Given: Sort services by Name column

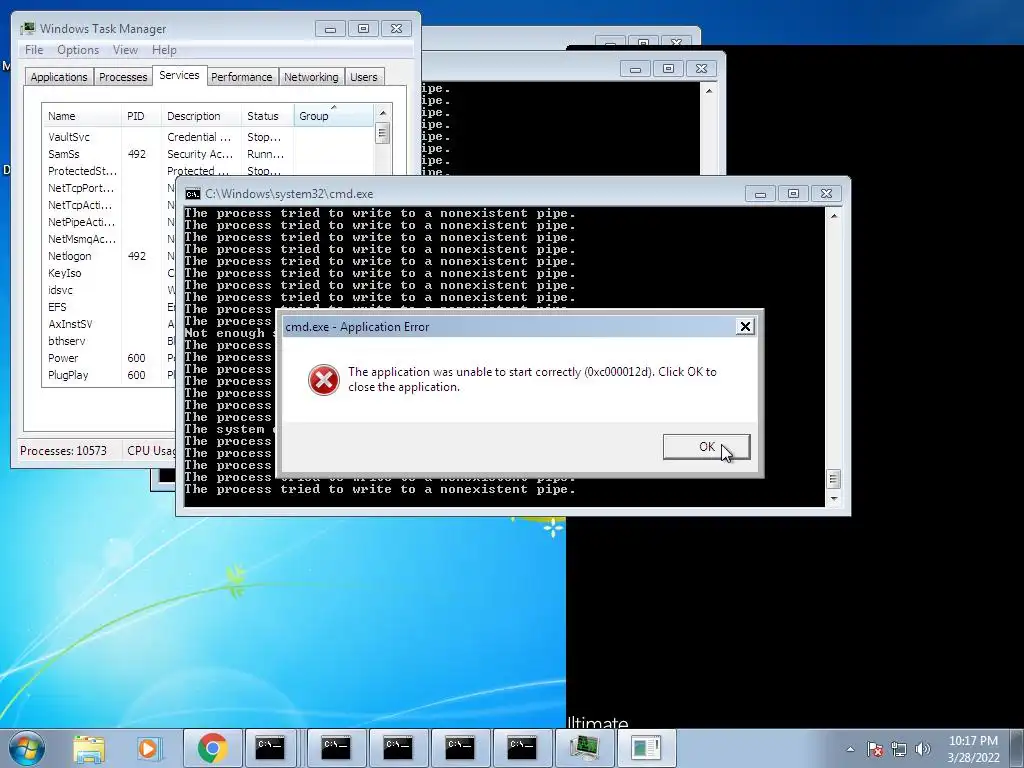Looking at the screenshot, I should tap(82, 116).
